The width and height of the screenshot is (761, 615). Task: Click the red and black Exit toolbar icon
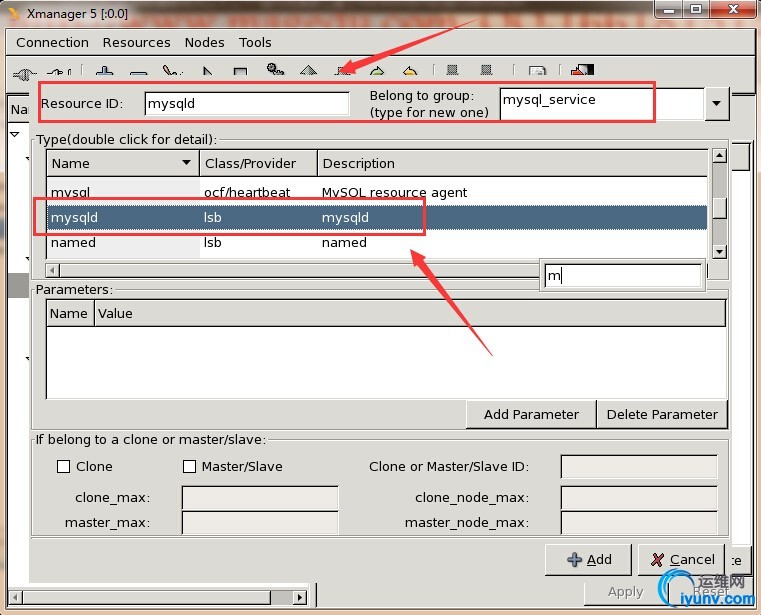[x=582, y=70]
